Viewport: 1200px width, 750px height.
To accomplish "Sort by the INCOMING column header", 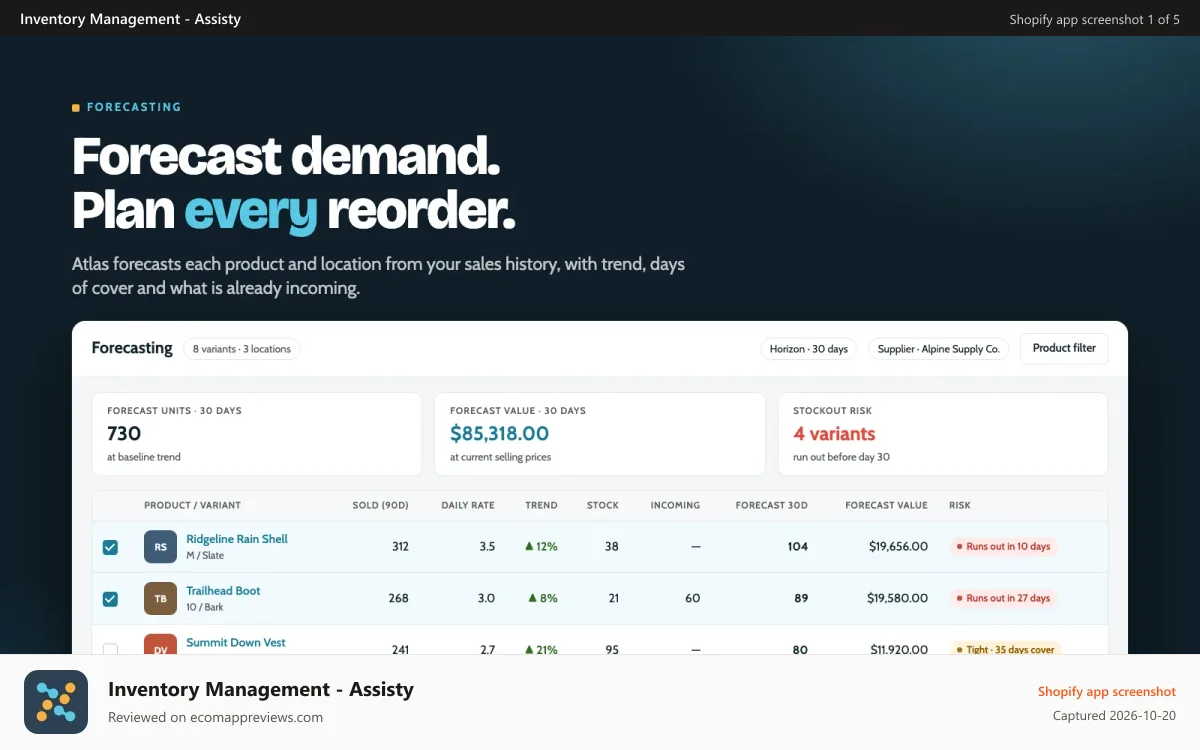I will tap(675, 505).
